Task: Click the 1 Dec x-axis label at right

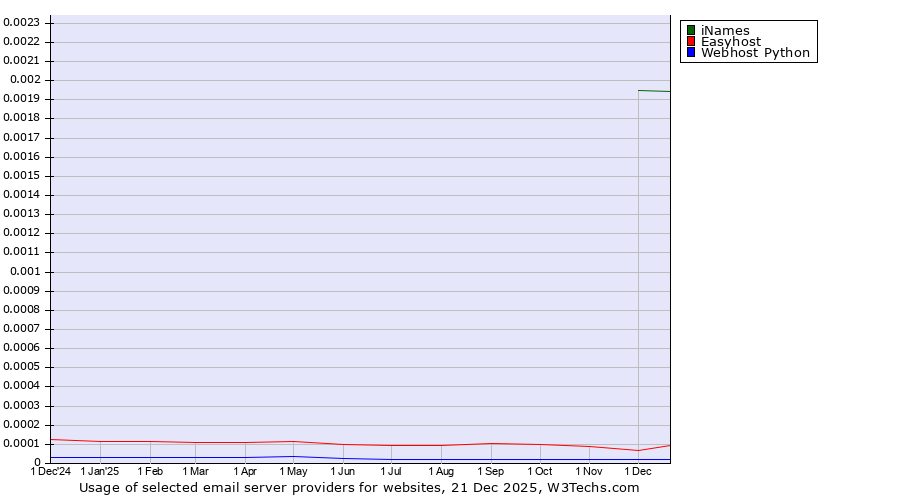Action: 638,471
